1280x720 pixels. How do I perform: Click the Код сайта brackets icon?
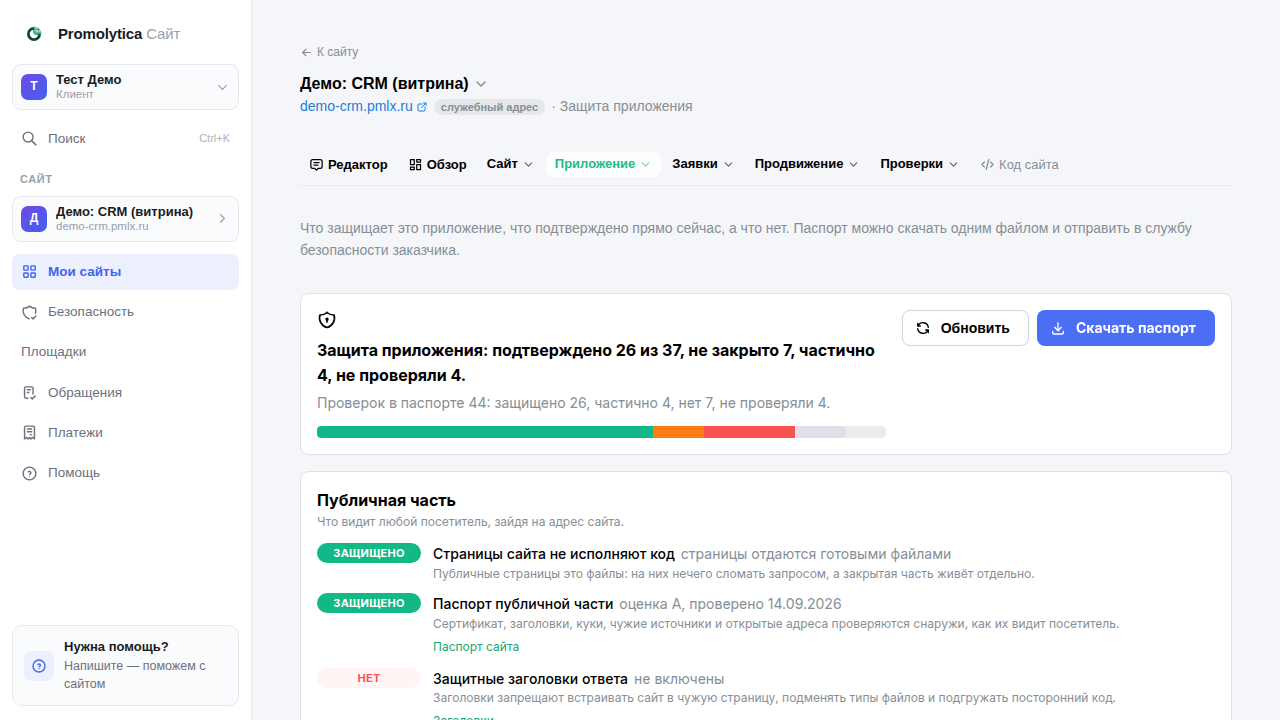tap(987, 165)
